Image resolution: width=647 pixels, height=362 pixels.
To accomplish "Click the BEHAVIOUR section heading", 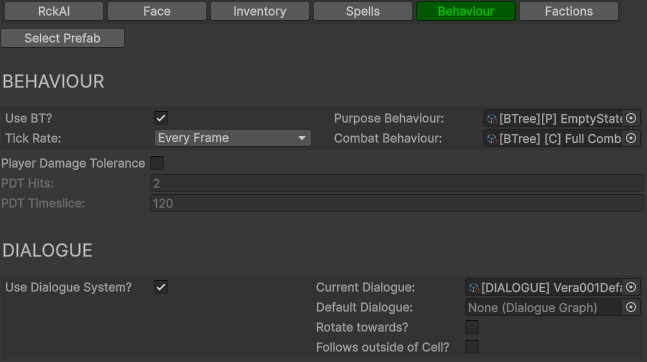I will (x=53, y=81).
